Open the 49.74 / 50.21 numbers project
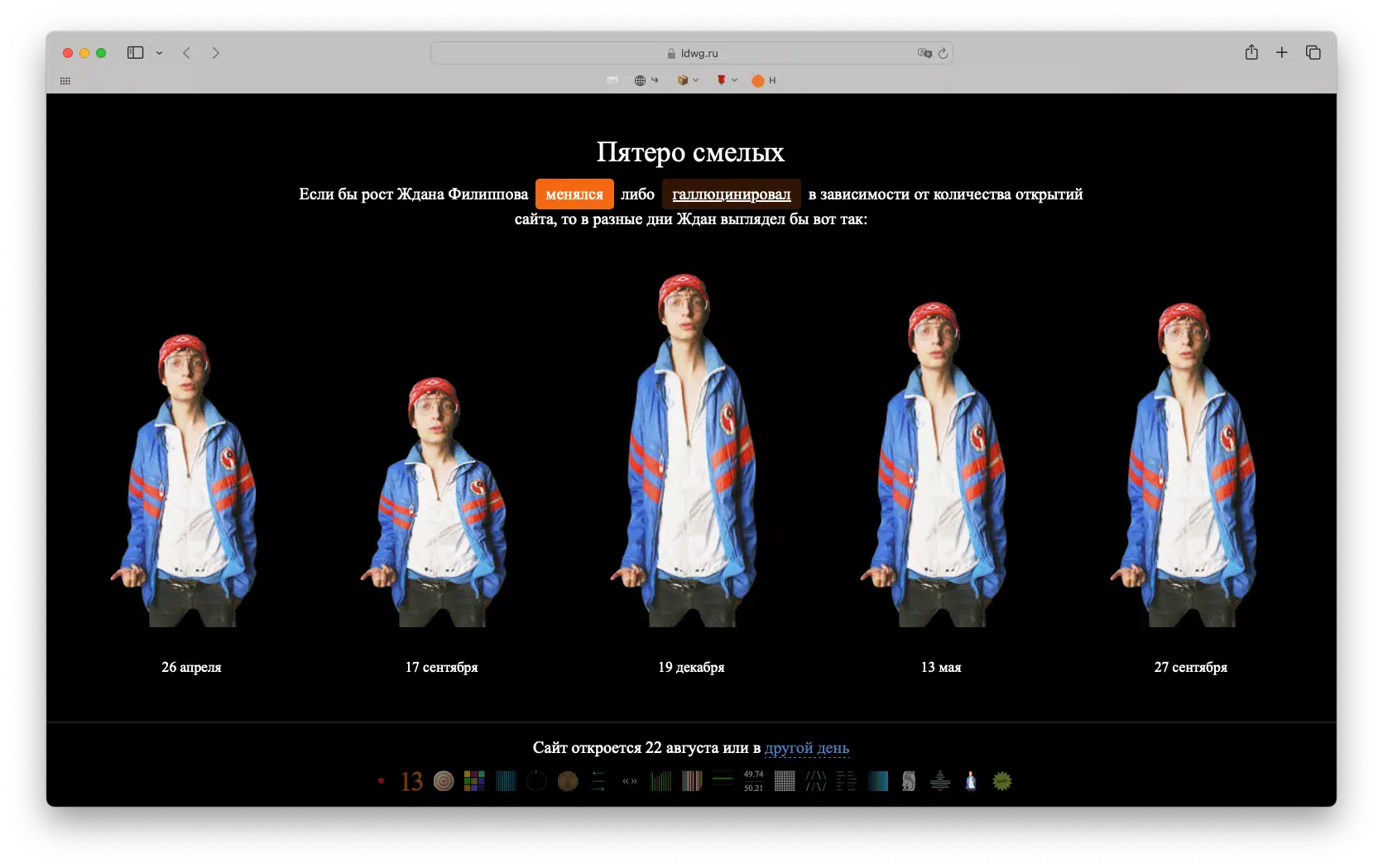The width and height of the screenshot is (1383, 868). click(753, 781)
